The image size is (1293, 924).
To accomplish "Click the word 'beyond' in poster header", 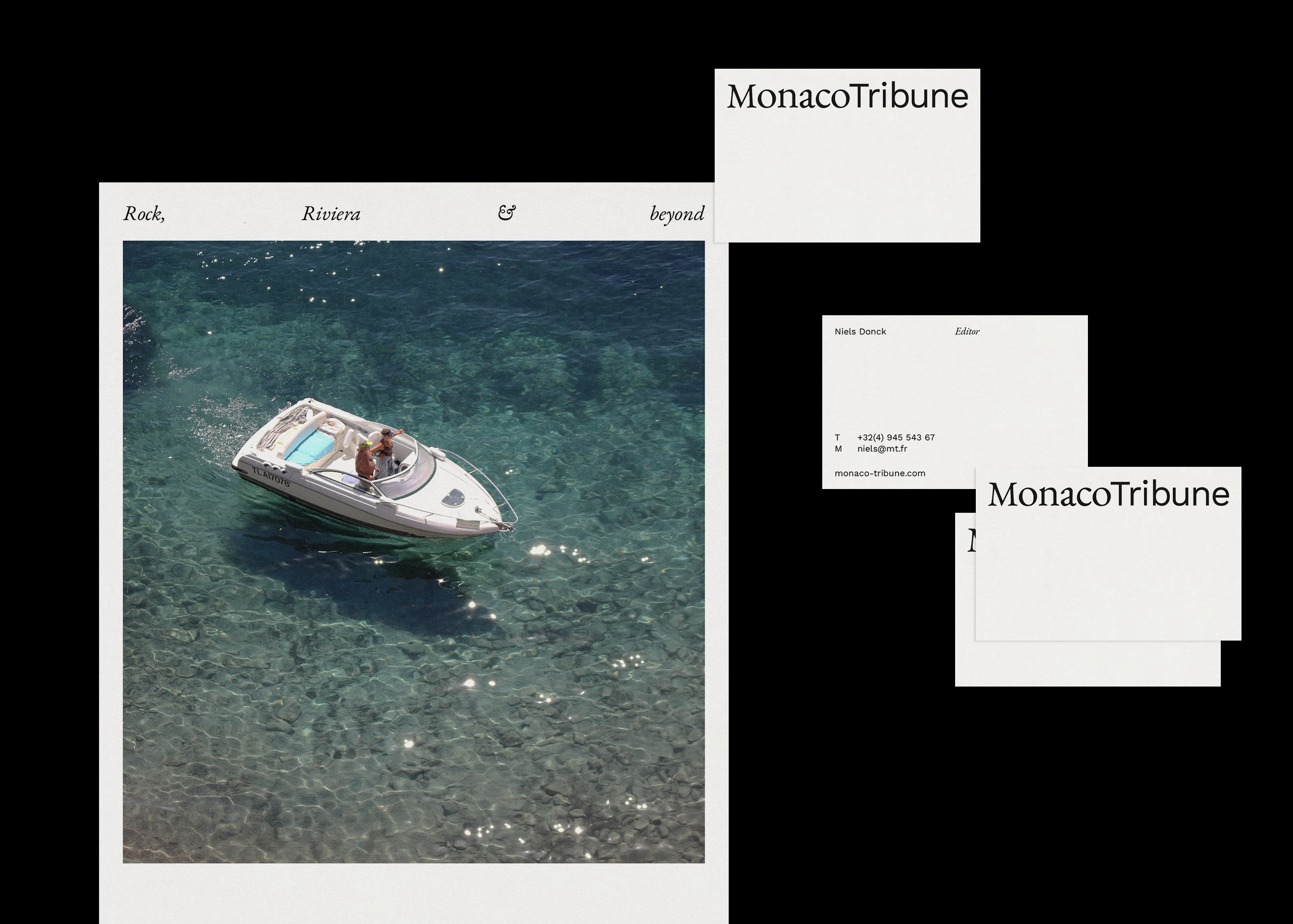I will [677, 215].
